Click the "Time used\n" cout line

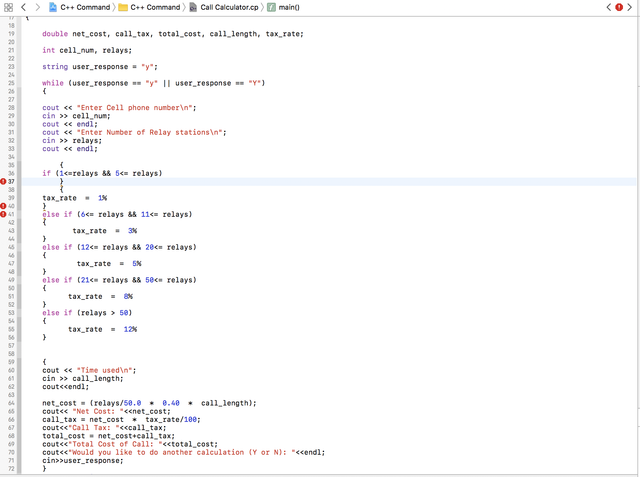point(89,370)
